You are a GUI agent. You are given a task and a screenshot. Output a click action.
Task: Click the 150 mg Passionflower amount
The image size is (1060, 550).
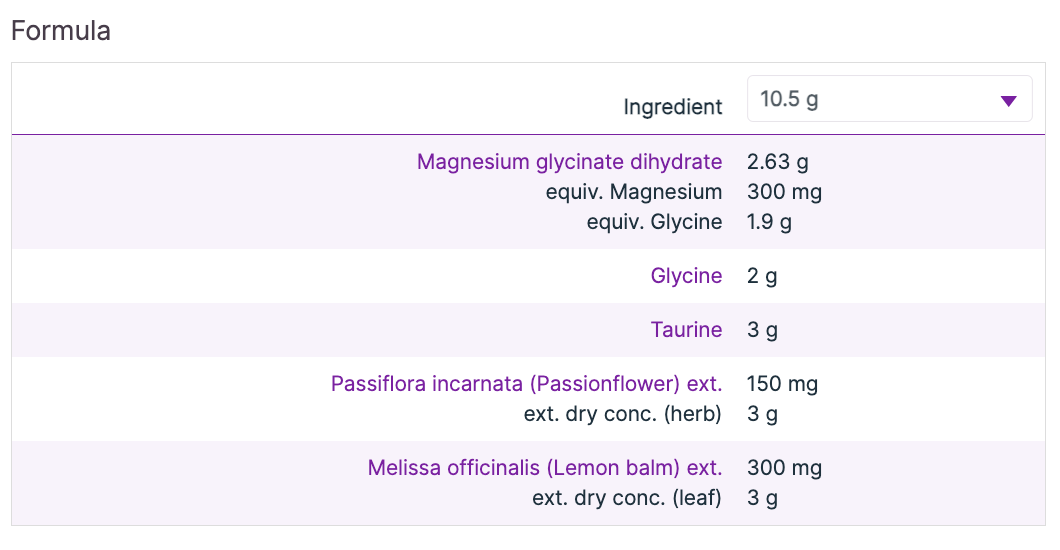[x=783, y=384]
